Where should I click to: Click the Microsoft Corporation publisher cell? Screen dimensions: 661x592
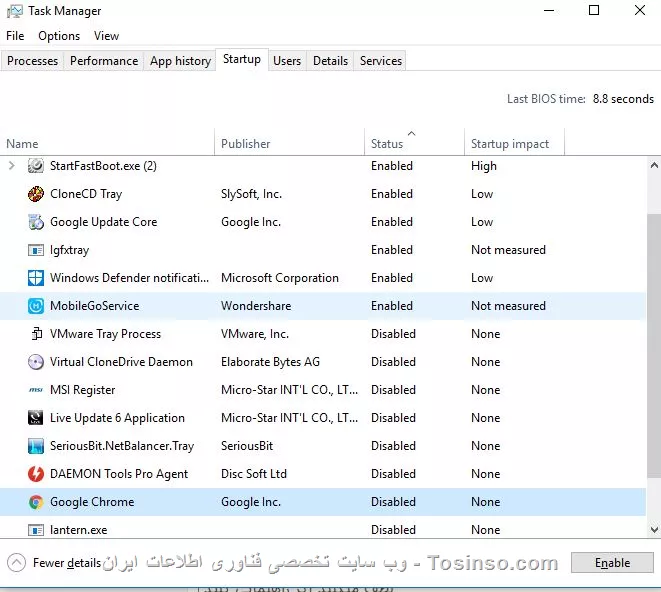point(279,278)
